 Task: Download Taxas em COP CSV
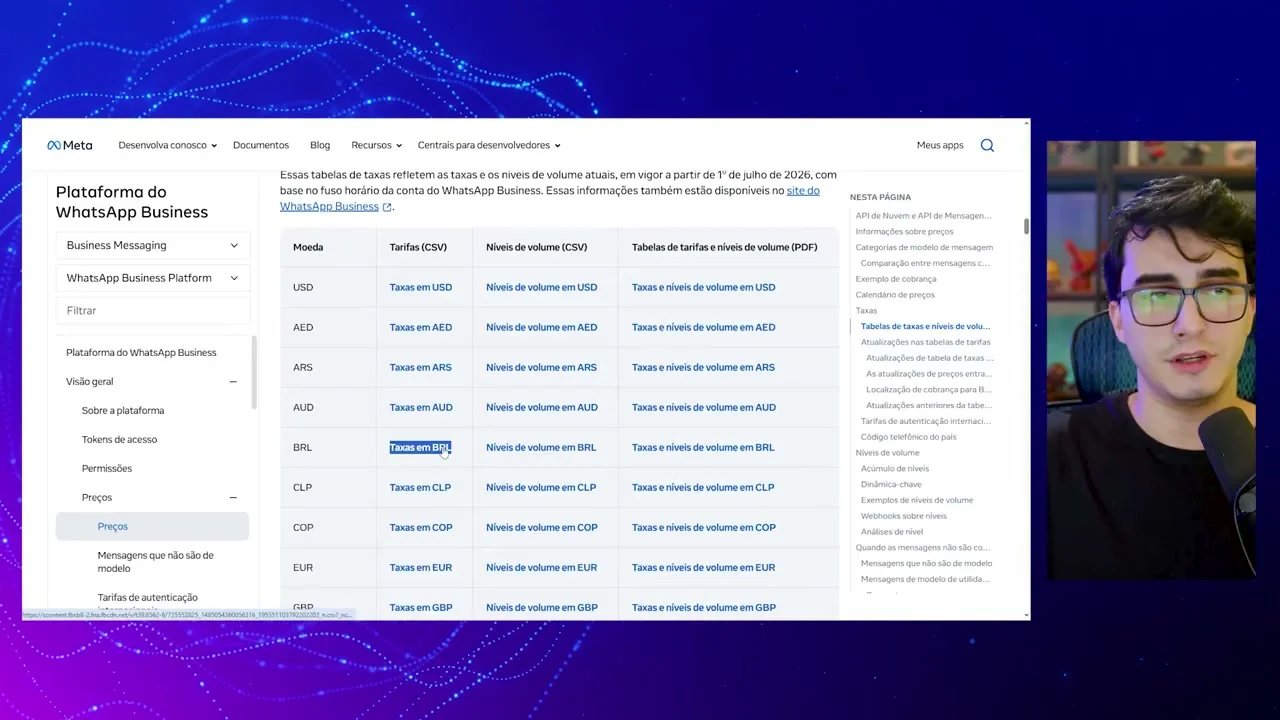[421, 527]
